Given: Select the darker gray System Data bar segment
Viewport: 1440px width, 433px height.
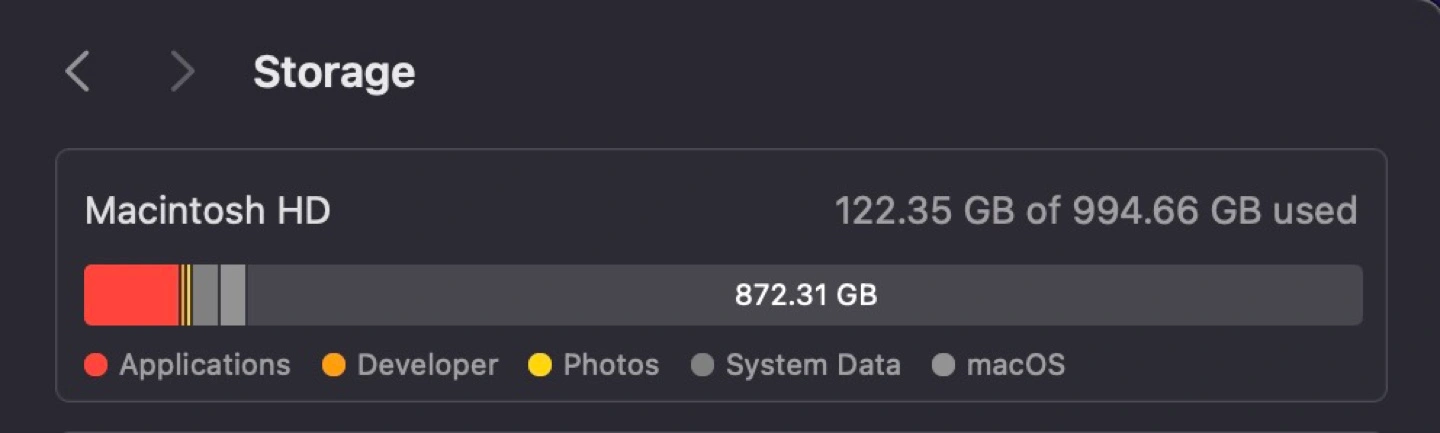Looking at the screenshot, I should (x=205, y=295).
